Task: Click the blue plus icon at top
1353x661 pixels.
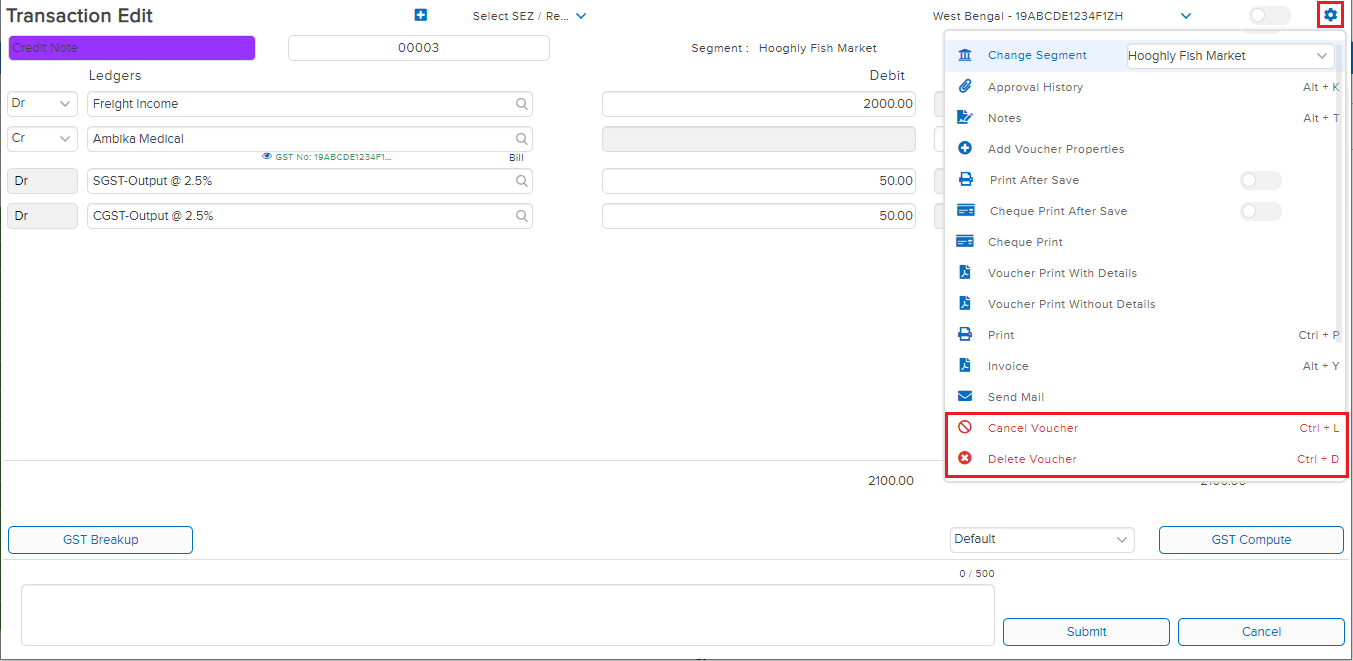Action: coord(420,15)
